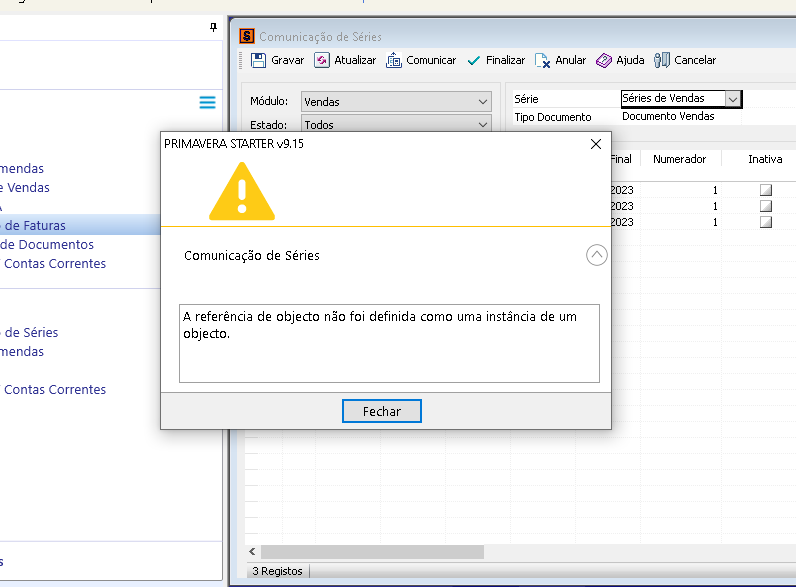Click the Comunicar toolbar icon
The width and height of the screenshot is (796, 587).
[394, 60]
